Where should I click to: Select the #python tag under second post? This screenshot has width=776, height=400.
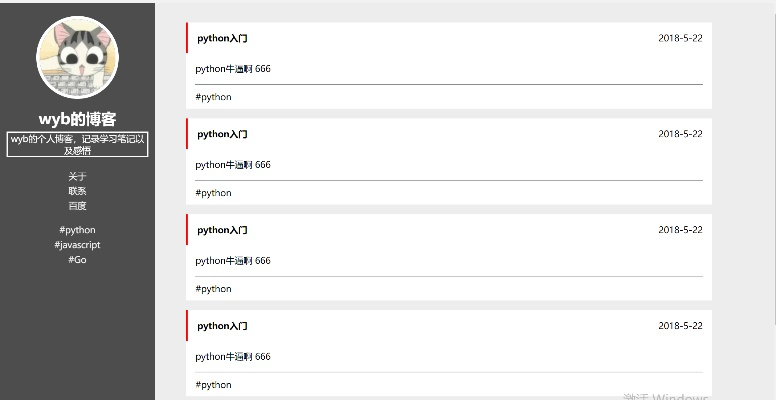point(213,193)
